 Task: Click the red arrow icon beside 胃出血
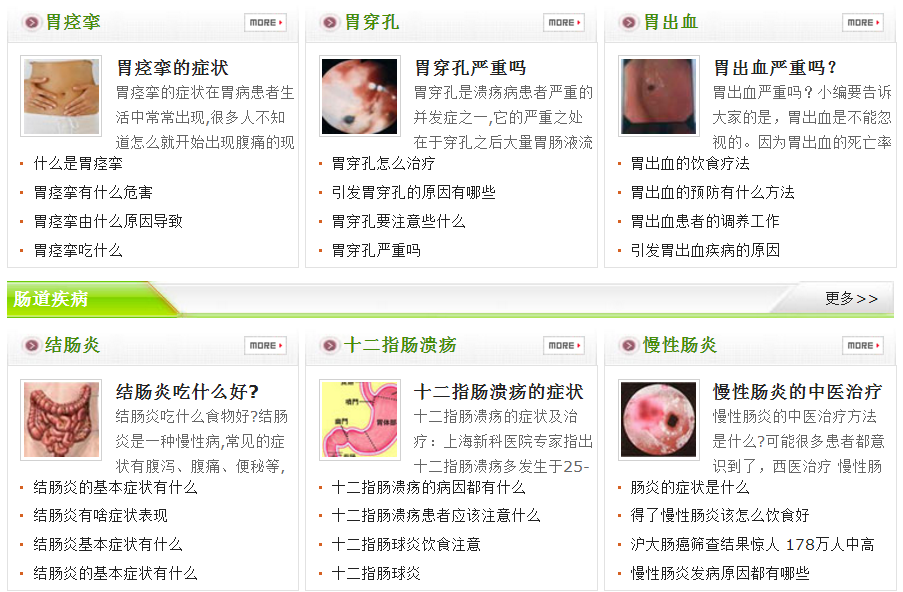[629, 22]
